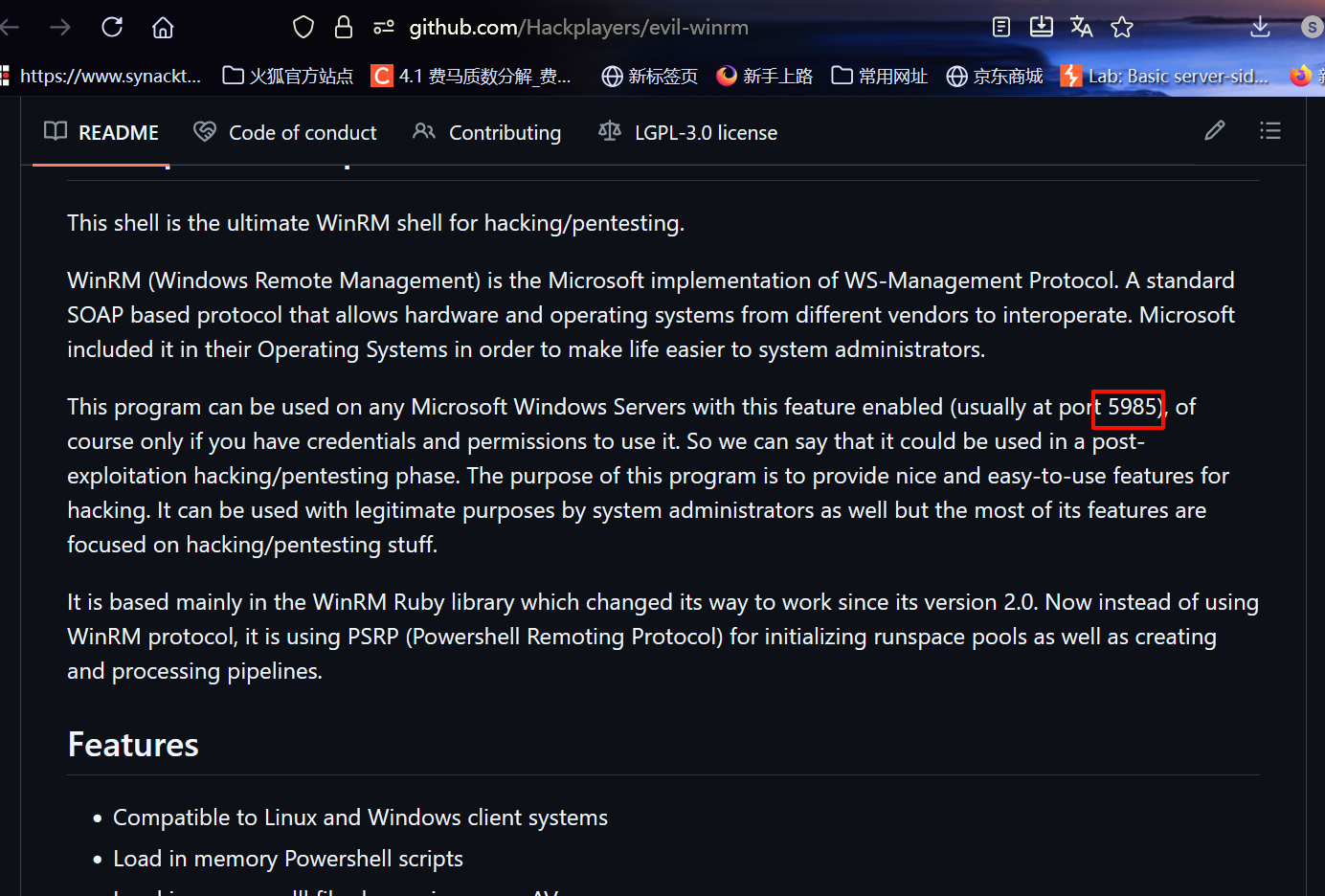Open the browser home page
Viewport: 1325px width, 896px height.
[163, 28]
